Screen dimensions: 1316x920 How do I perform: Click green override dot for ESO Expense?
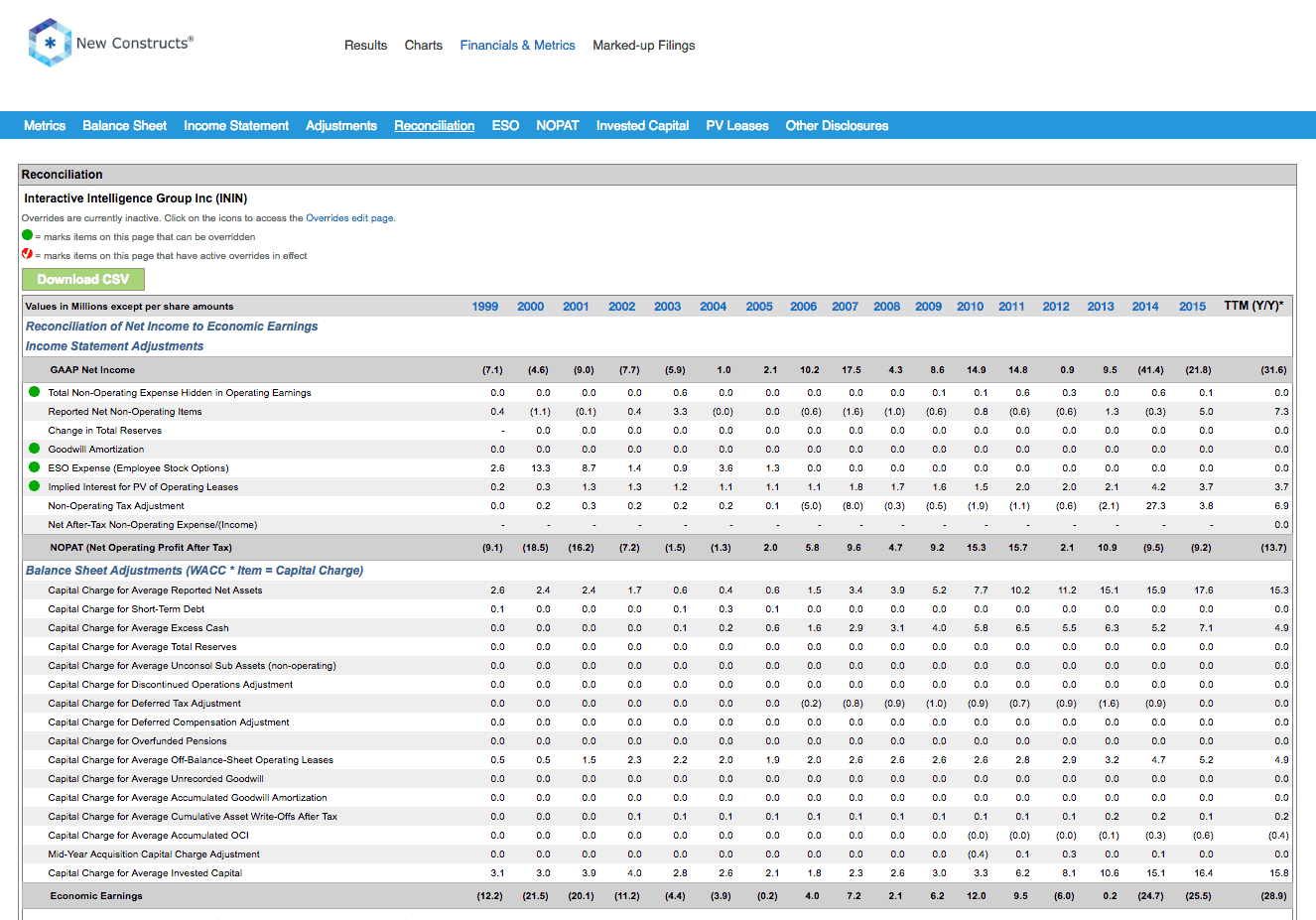tap(34, 467)
